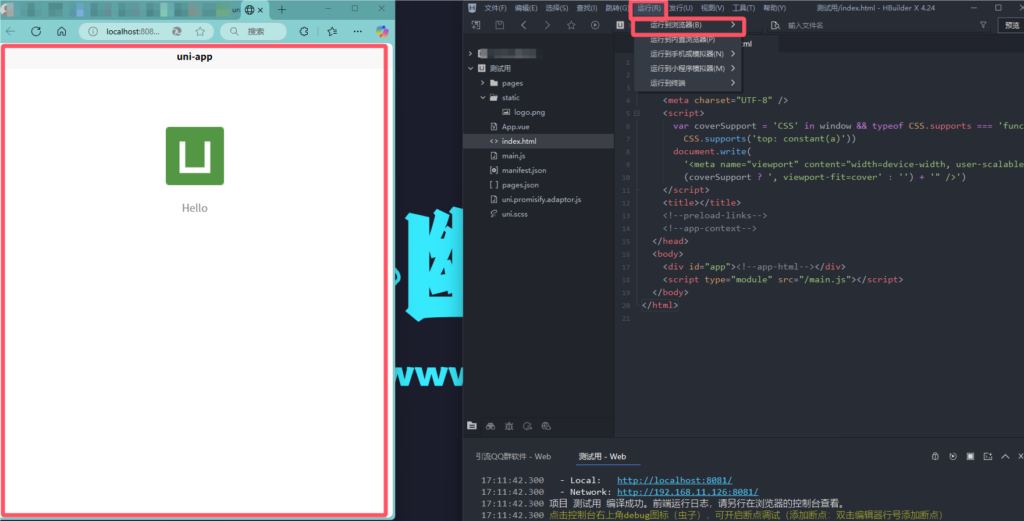The image size is (1024, 521).
Task: Expand the blurred project above 测试用
Action: pyautogui.click(x=470, y=54)
